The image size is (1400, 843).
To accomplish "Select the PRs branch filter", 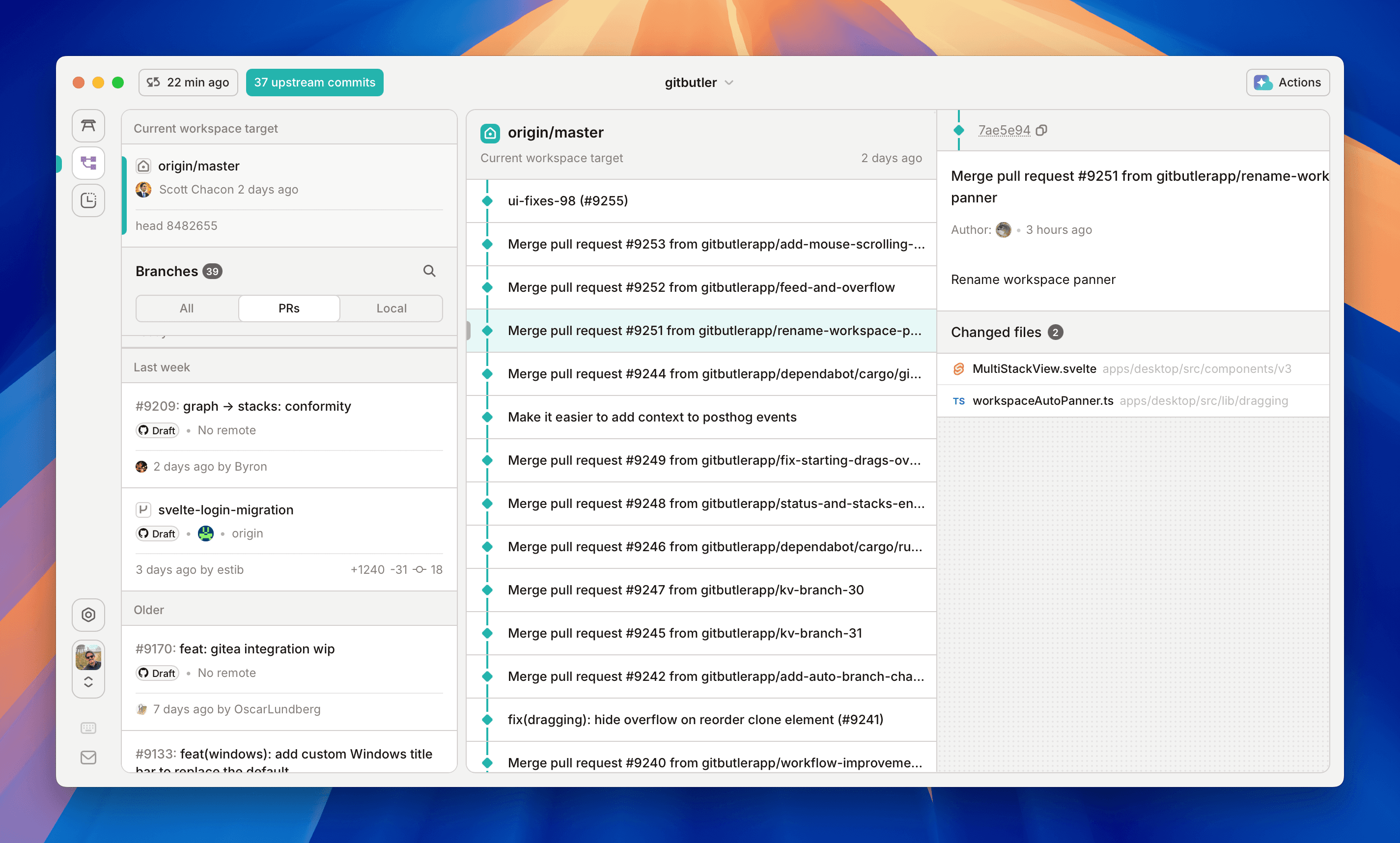I will point(288,309).
